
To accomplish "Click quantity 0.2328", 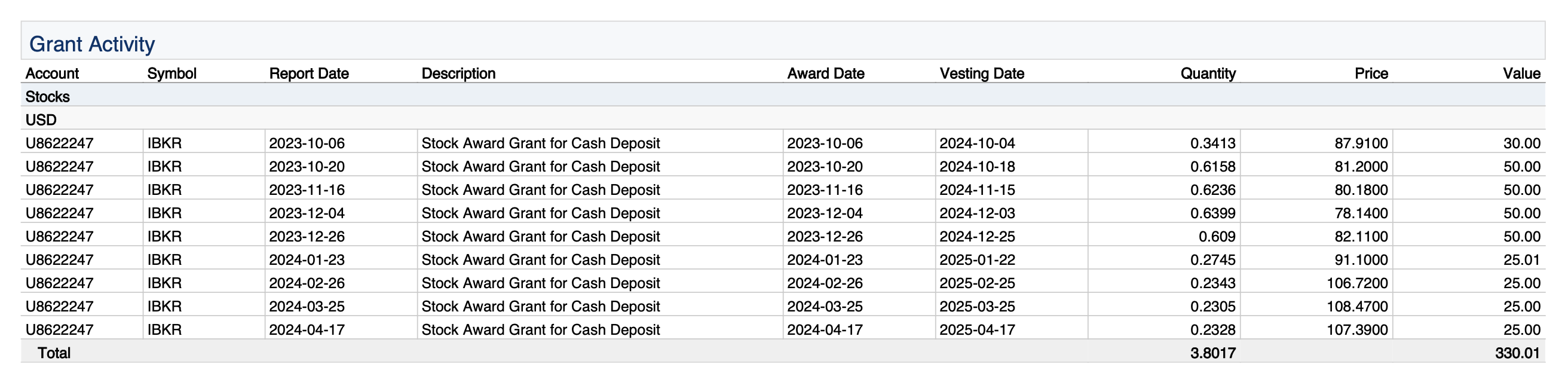I will pyautogui.click(x=1212, y=329).
